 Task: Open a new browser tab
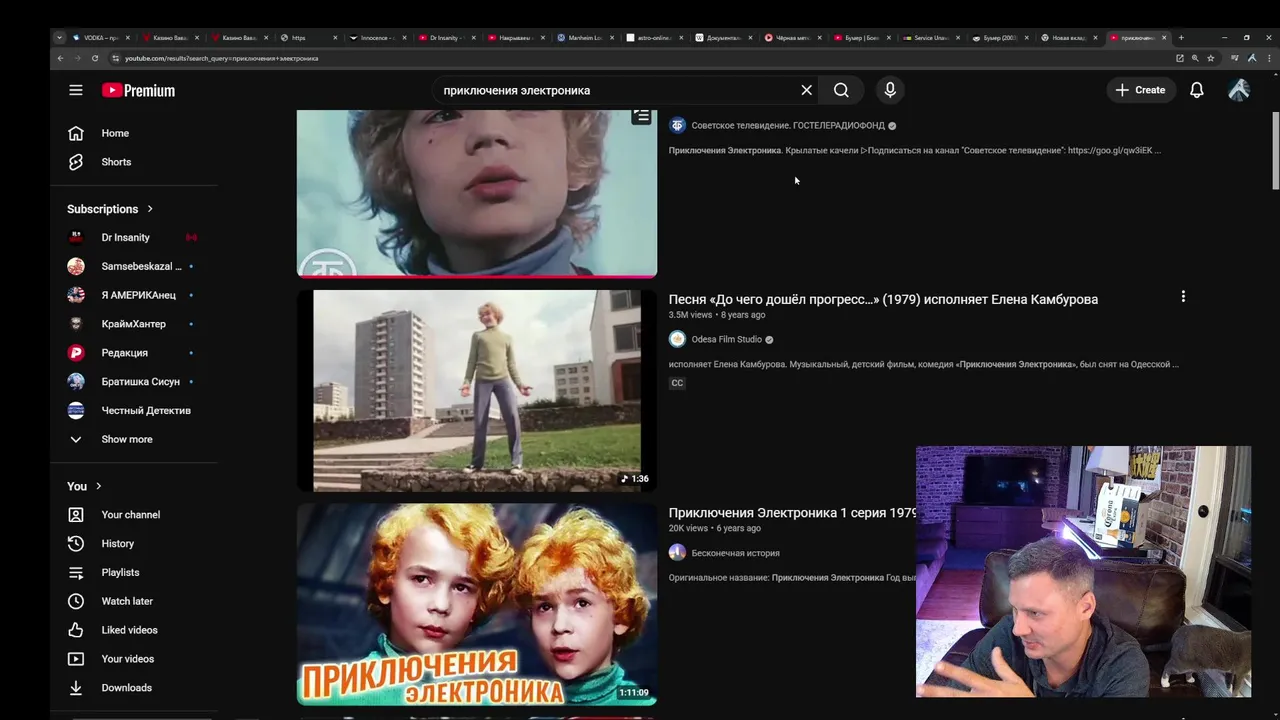coord(1181,38)
